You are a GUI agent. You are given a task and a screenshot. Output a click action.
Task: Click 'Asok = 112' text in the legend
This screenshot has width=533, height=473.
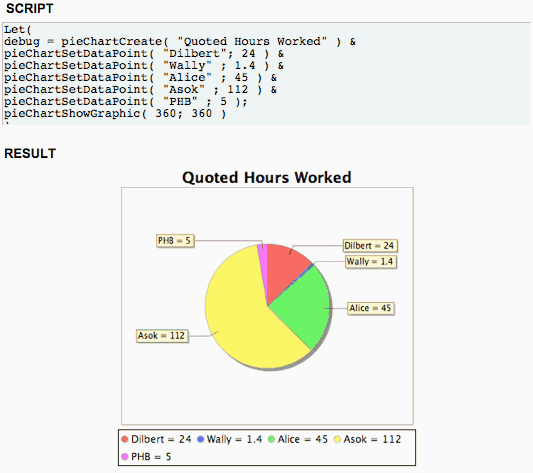[x=372, y=439]
